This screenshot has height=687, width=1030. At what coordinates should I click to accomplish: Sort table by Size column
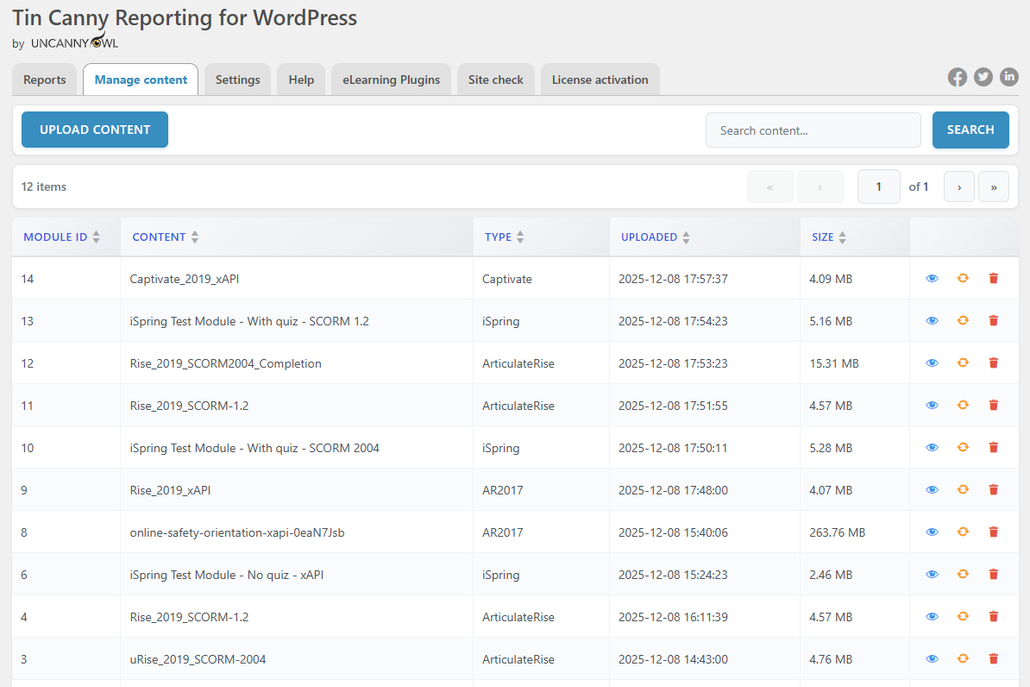(x=829, y=237)
